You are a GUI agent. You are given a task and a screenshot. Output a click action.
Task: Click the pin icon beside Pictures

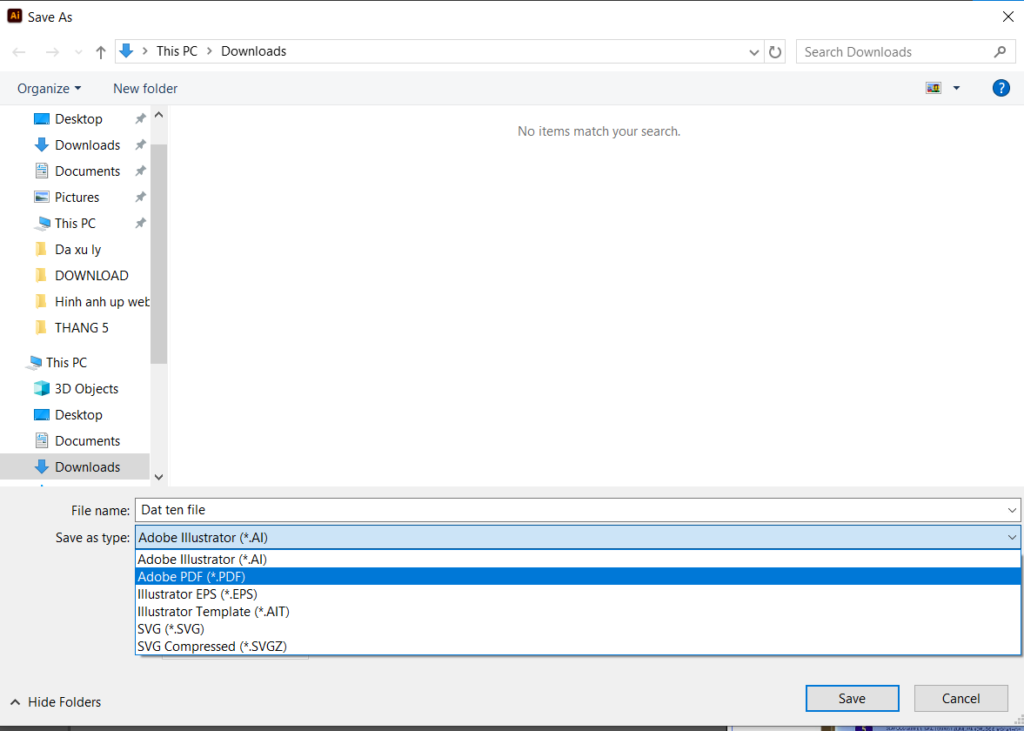tap(140, 197)
